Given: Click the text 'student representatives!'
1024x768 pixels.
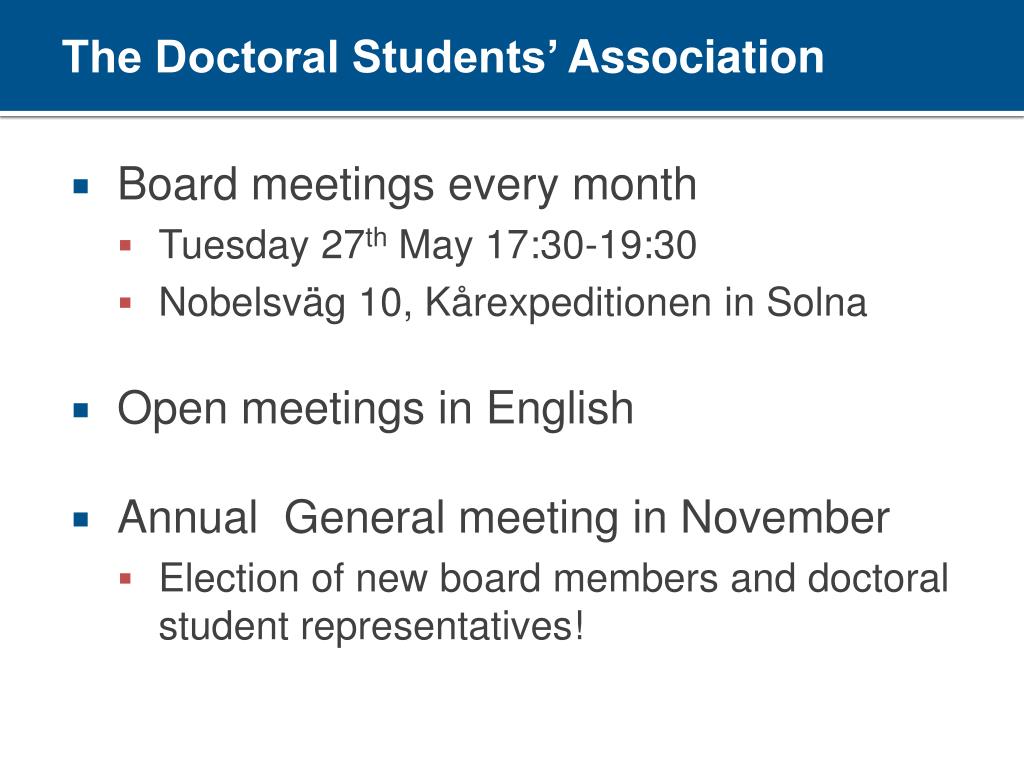Looking at the screenshot, I should [371, 627].
